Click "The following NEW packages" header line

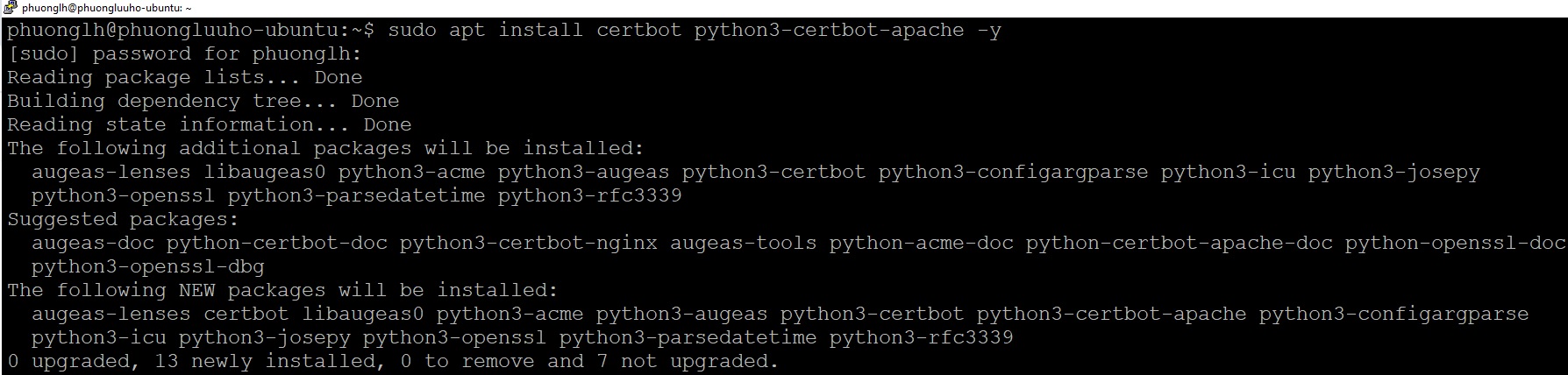(x=282, y=291)
